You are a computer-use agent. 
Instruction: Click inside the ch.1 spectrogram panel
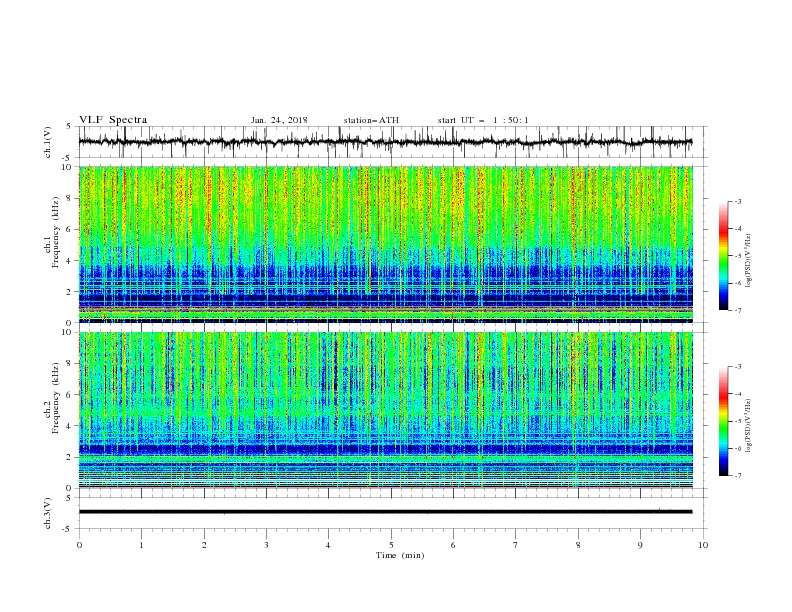tap(385, 244)
